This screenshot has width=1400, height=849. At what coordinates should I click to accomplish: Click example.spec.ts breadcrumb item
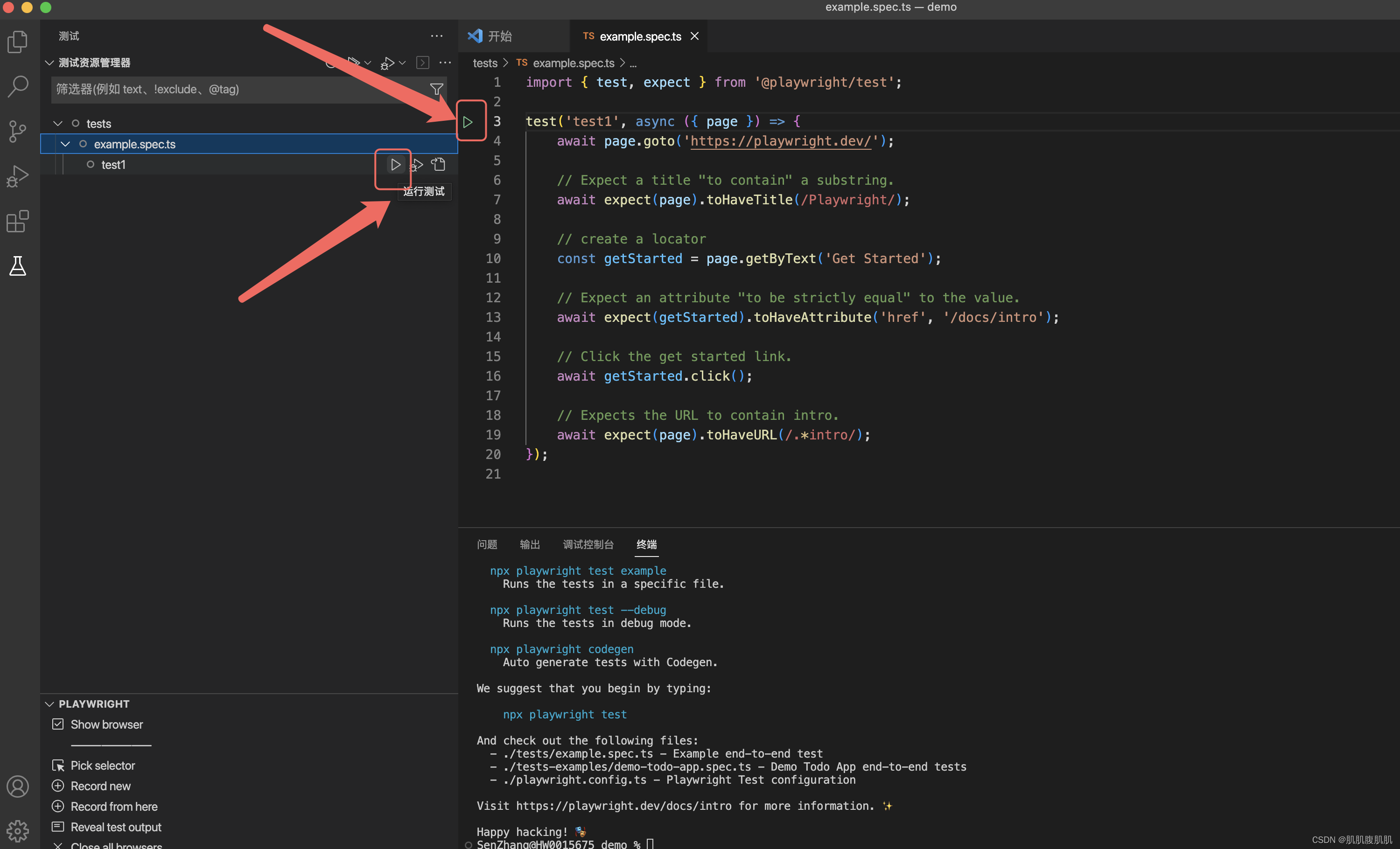click(573, 63)
